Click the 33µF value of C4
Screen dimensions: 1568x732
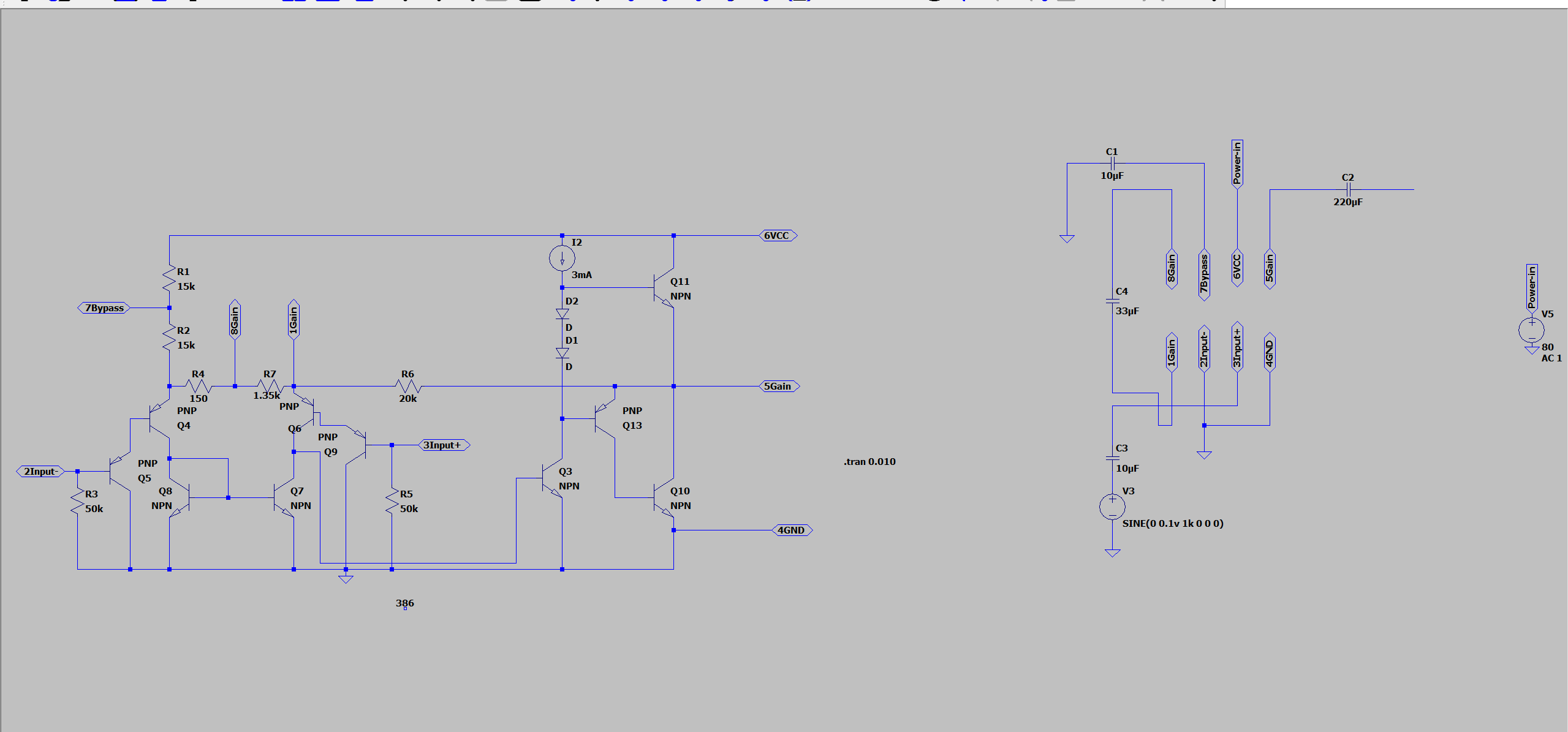click(x=1127, y=311)
